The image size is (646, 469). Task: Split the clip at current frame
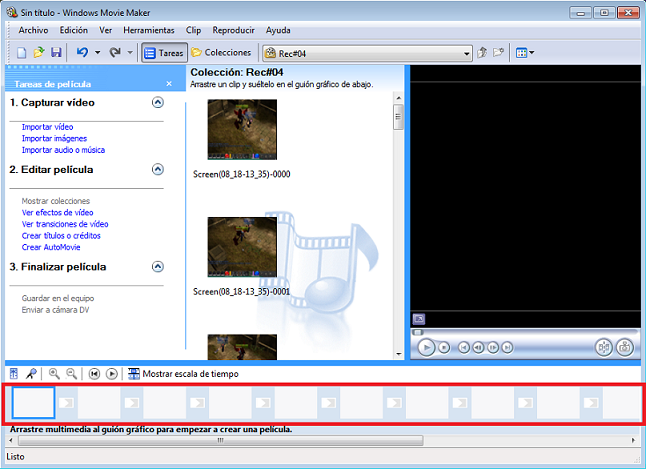(x=604, y=348)
